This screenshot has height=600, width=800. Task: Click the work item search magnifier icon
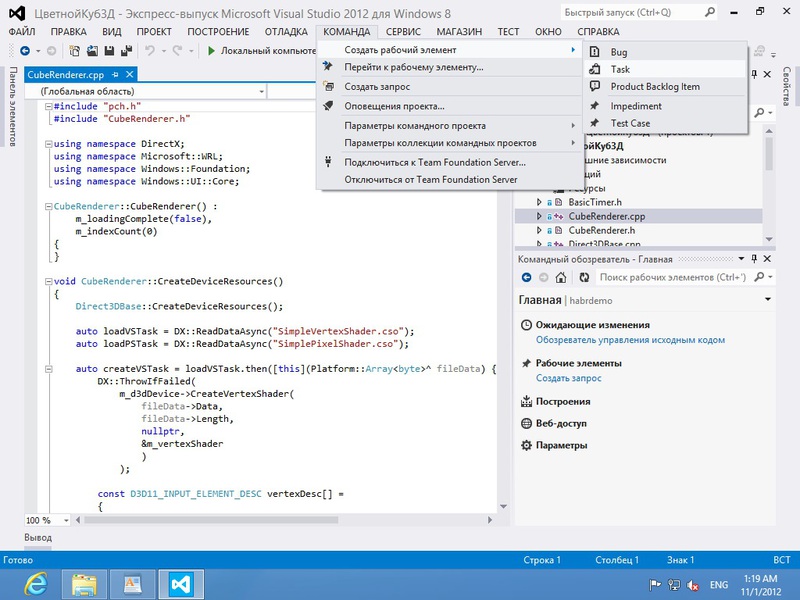759,277
